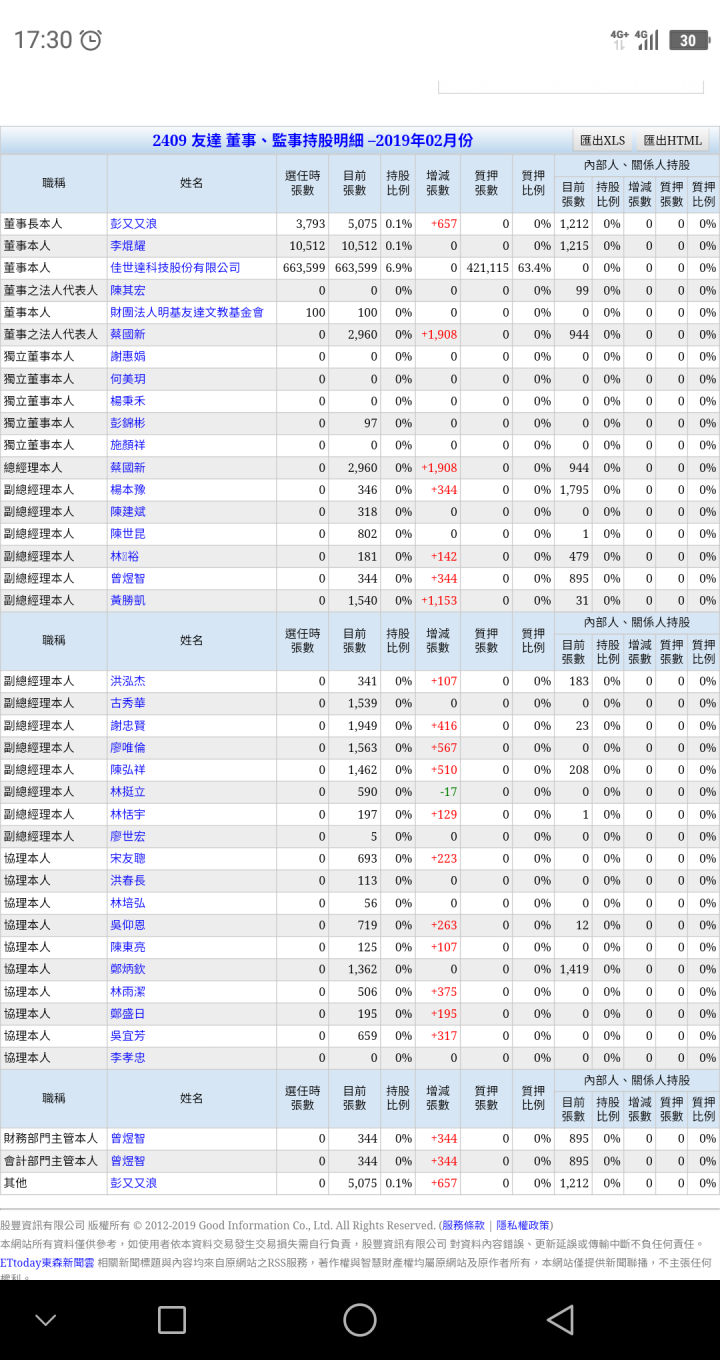
Task: Open the 林雨潔 name link
Action: coord(127,991)
